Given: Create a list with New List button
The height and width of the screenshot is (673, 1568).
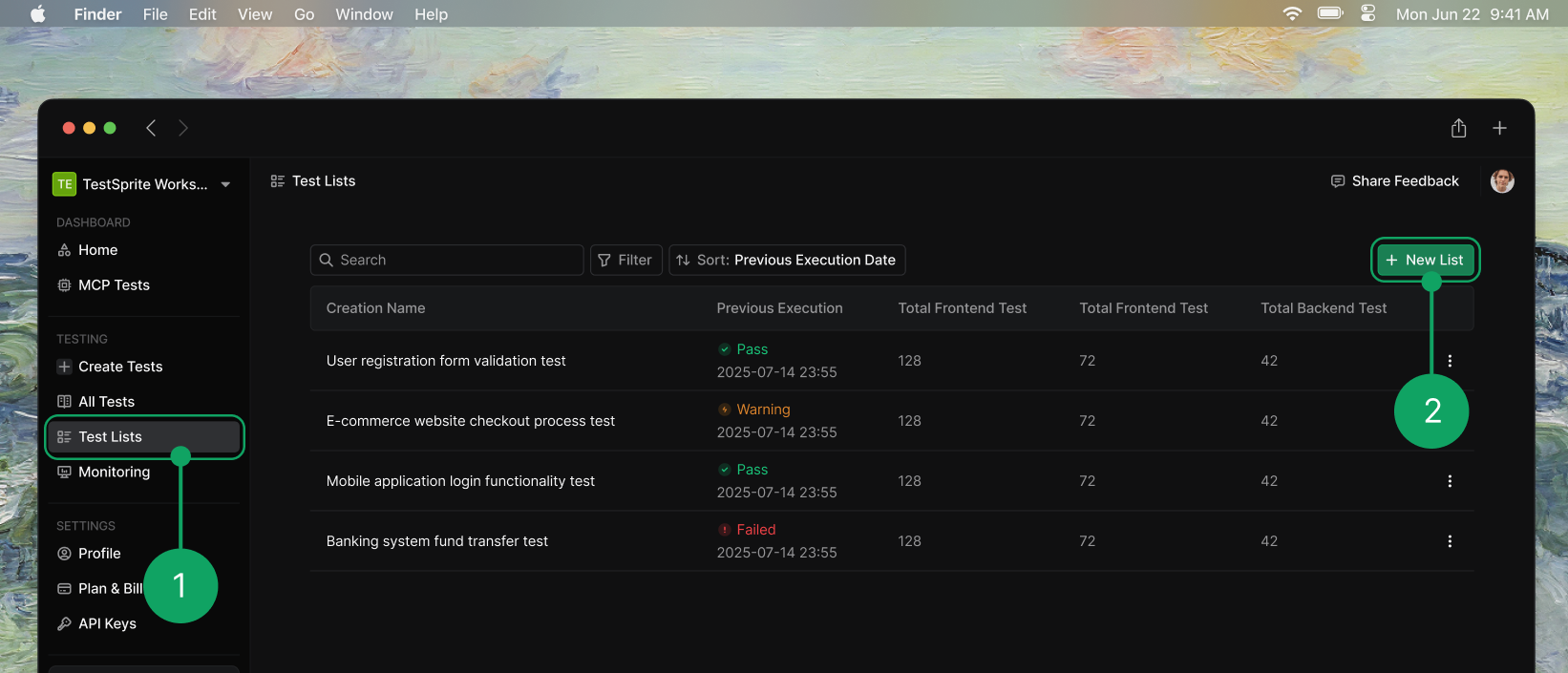Looking at the screenshot, I should 1425,260.
